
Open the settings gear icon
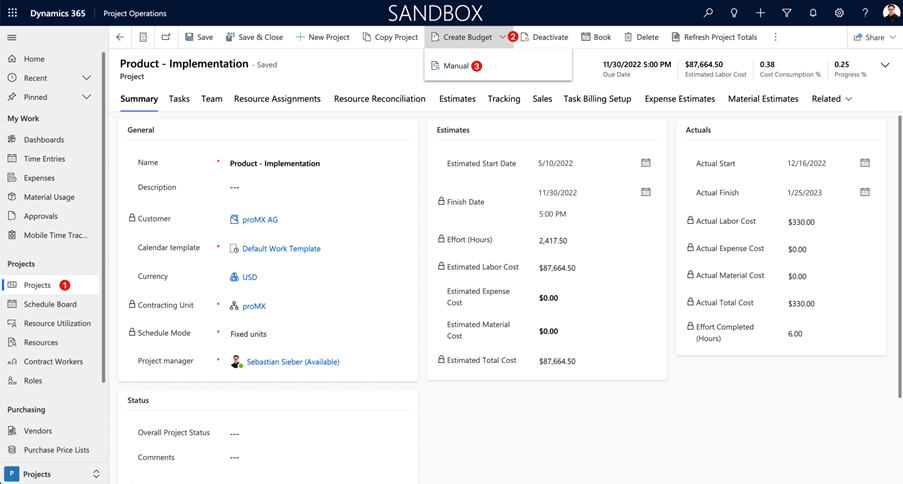point(839,13)
